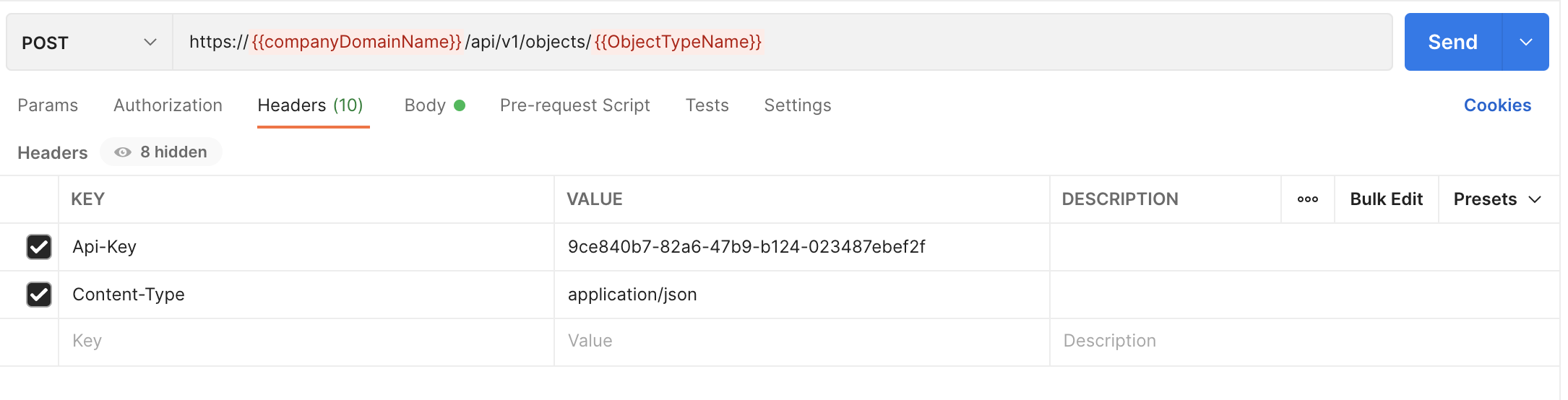Open the Body tab
Screen dimensions: 1568x400
coord(426,105)
